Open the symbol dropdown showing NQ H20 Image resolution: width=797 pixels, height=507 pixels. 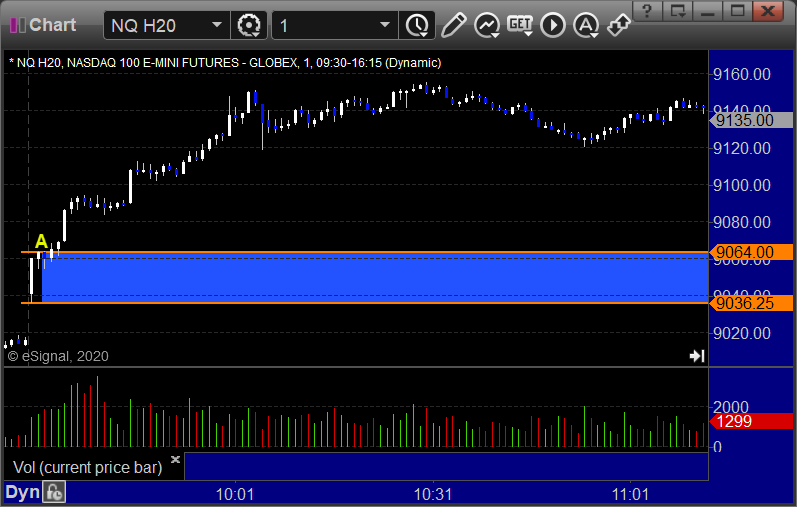point(167,25)
